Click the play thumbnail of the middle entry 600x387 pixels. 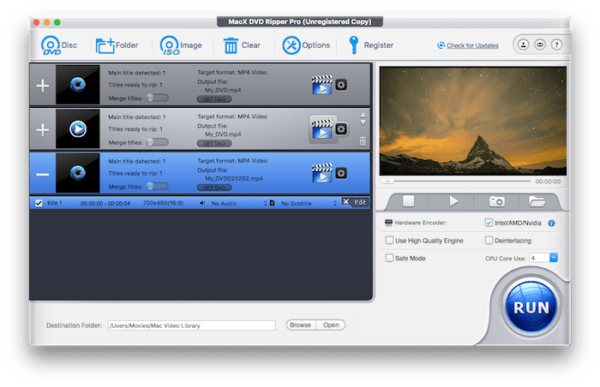point(78,129)
